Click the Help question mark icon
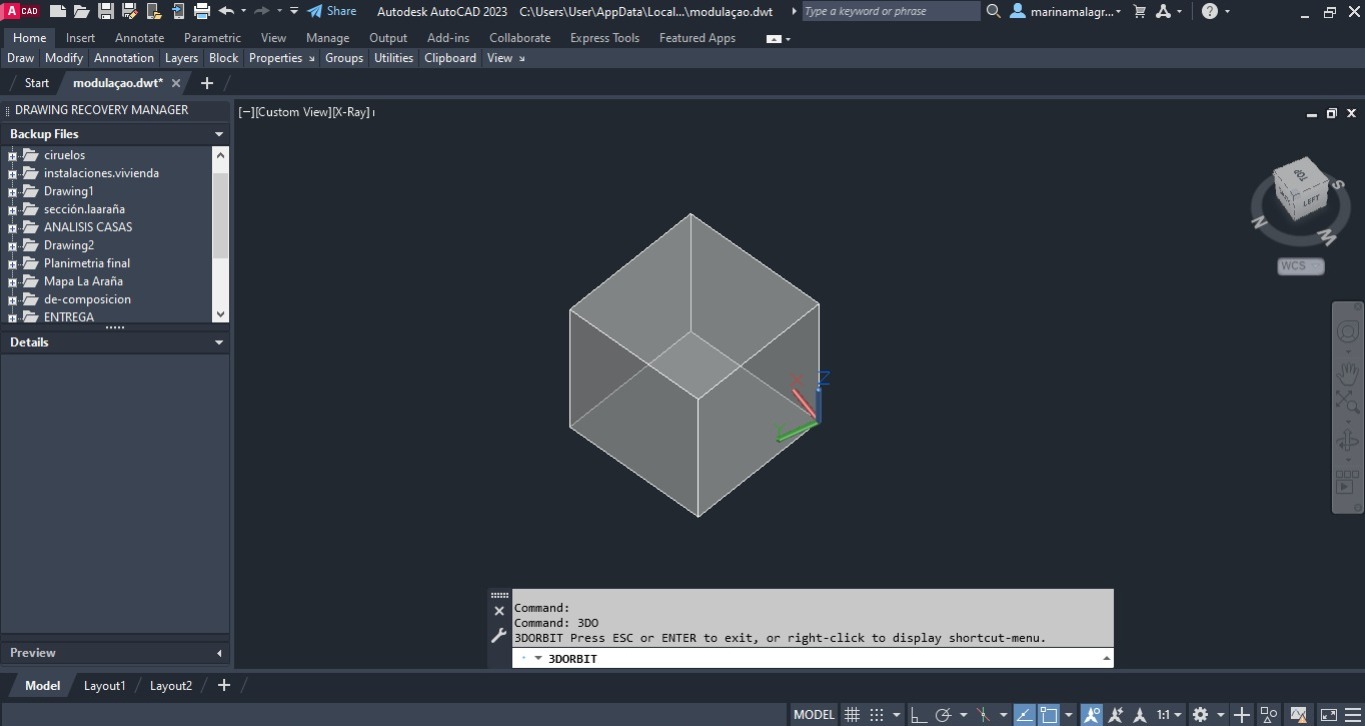1365x726 pixels. (1210, 11)
